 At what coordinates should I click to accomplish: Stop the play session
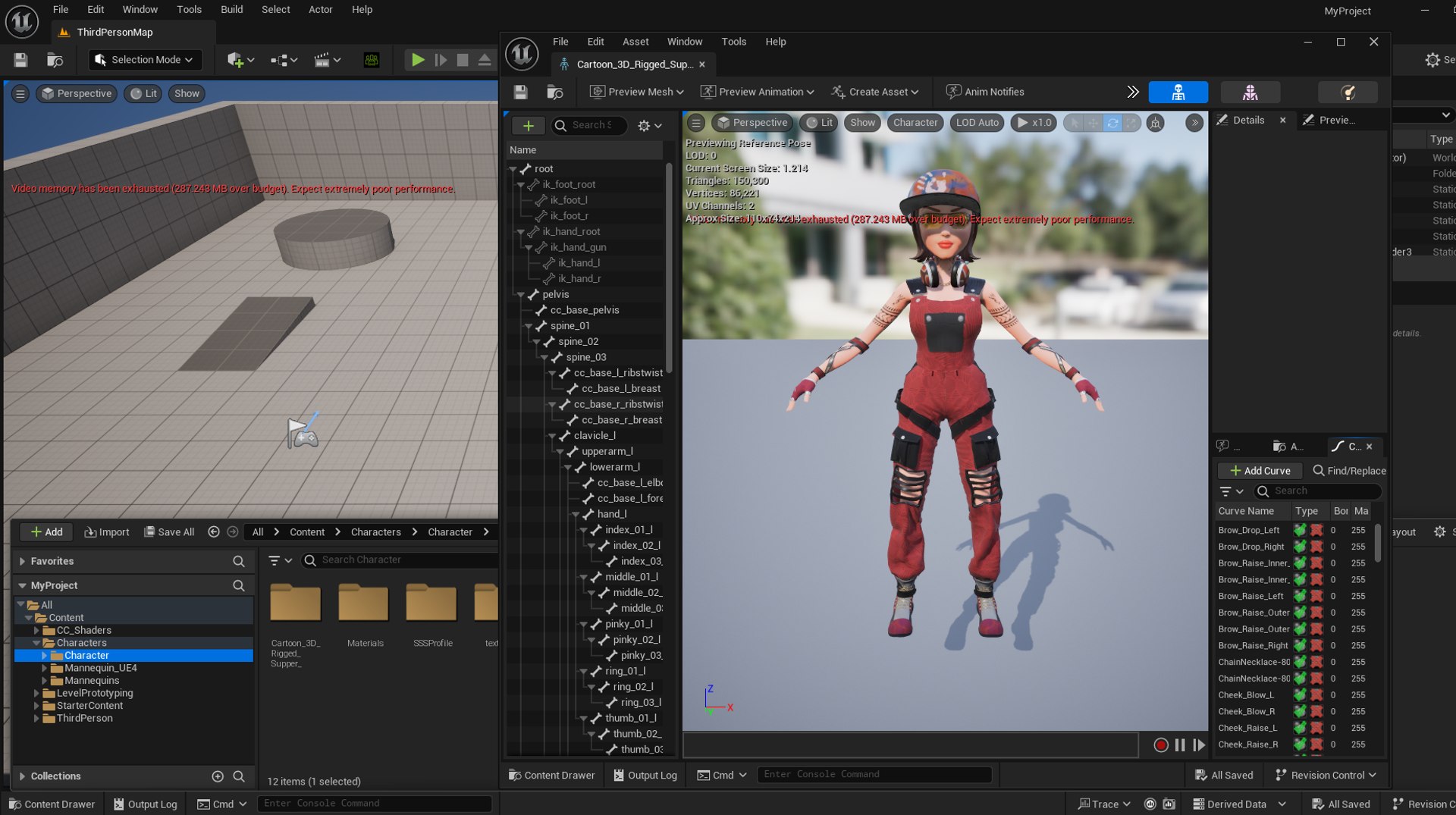click(x=462, y=60)
